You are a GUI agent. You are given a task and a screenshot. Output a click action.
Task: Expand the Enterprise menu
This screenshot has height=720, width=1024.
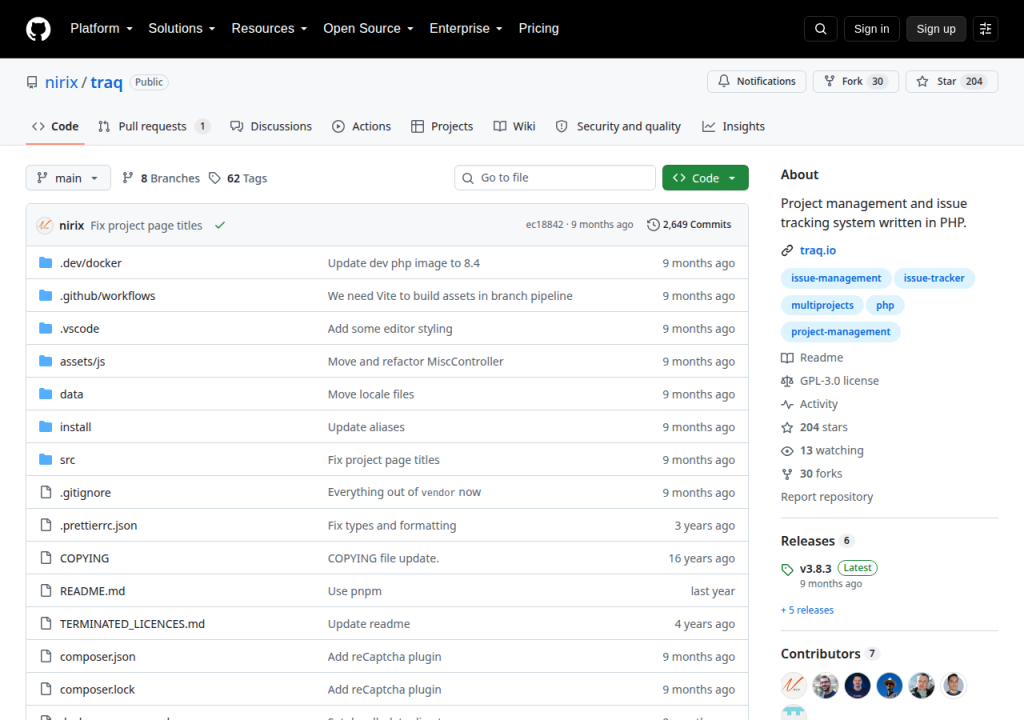point(466,29)
